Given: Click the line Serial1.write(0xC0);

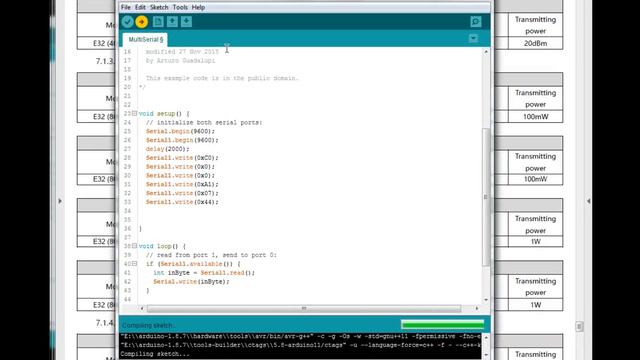Looking at the screenshot, I should point(182,158).
